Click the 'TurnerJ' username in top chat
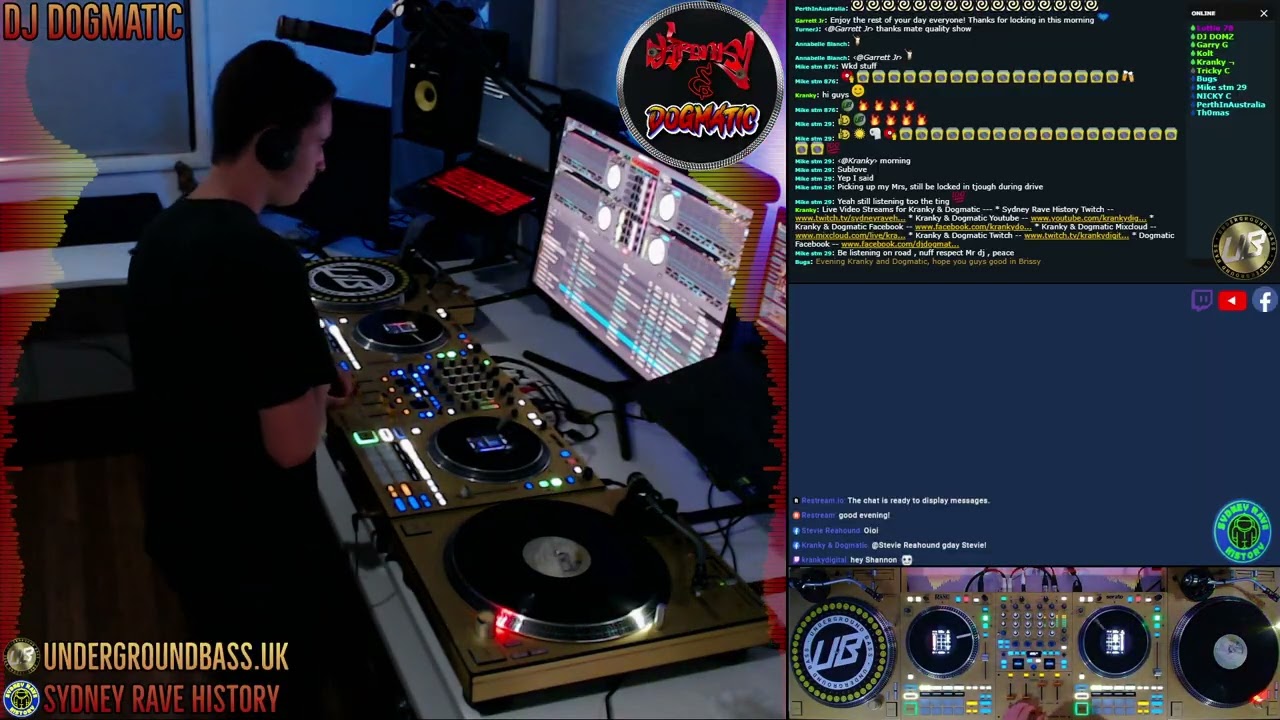Viewport: 1280px width, 720px height. coord(807,29)
